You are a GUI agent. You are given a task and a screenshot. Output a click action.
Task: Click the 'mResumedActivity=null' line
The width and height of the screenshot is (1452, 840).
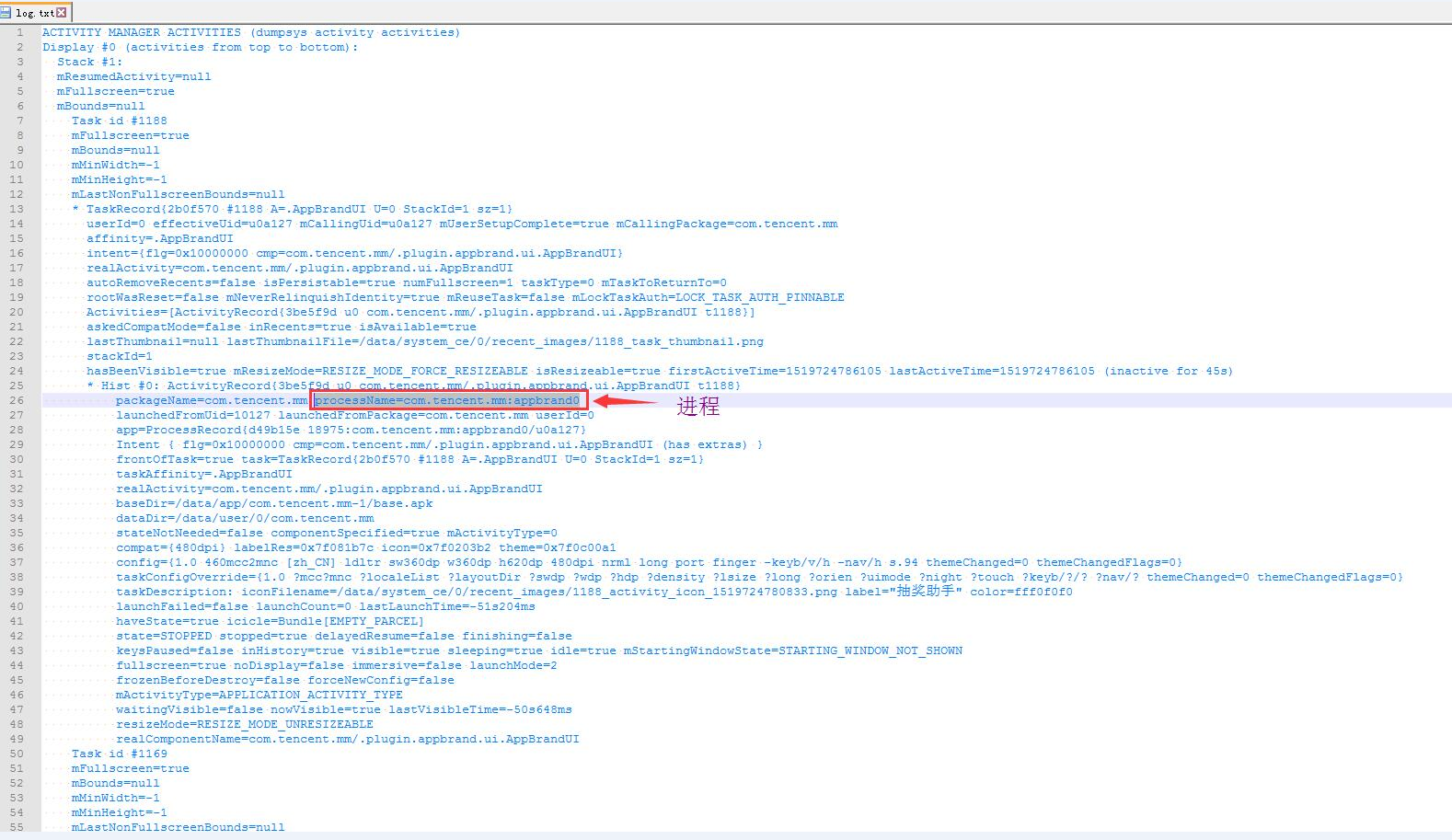coord(133,76)
